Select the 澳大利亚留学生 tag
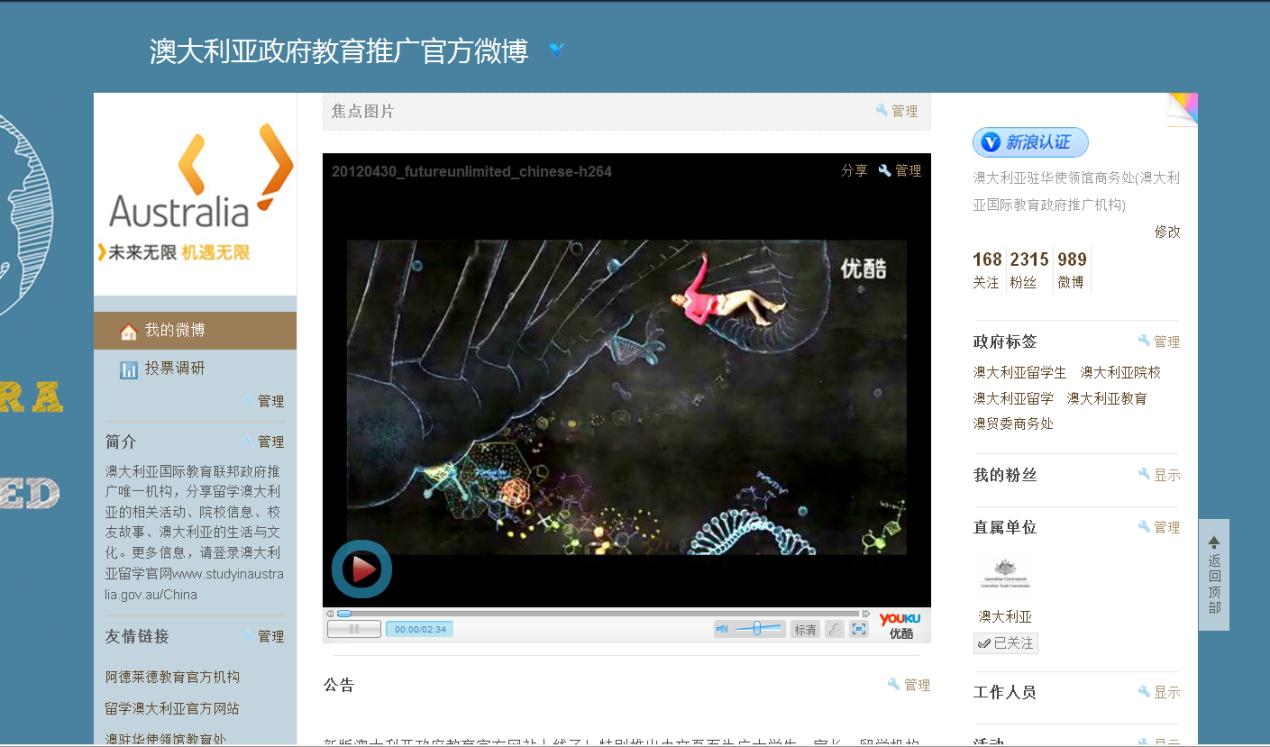The image size is (1270, 747). pyautogui.click(x=1020, y=372)
